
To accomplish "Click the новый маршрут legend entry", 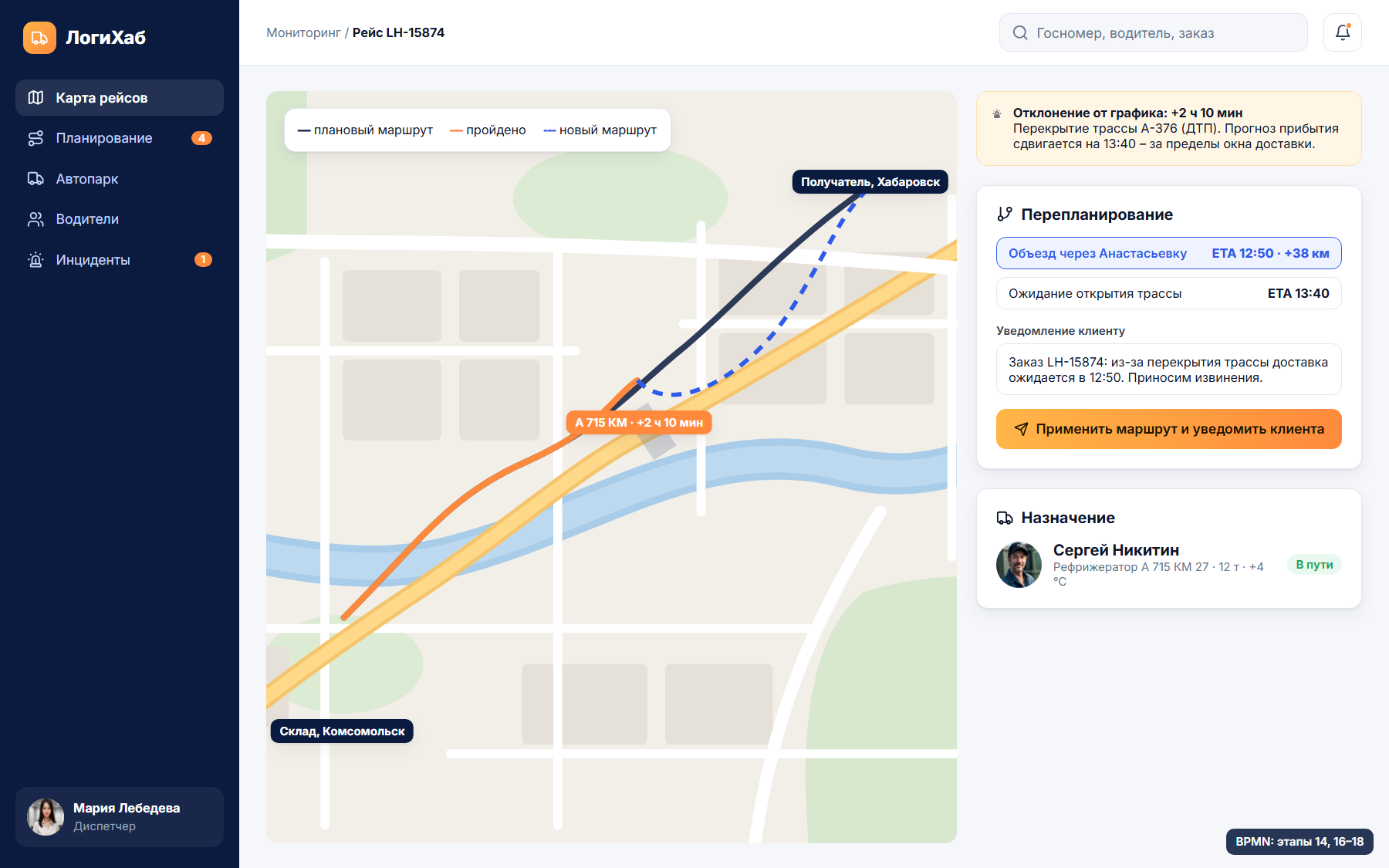I will (x=600, y=130).
